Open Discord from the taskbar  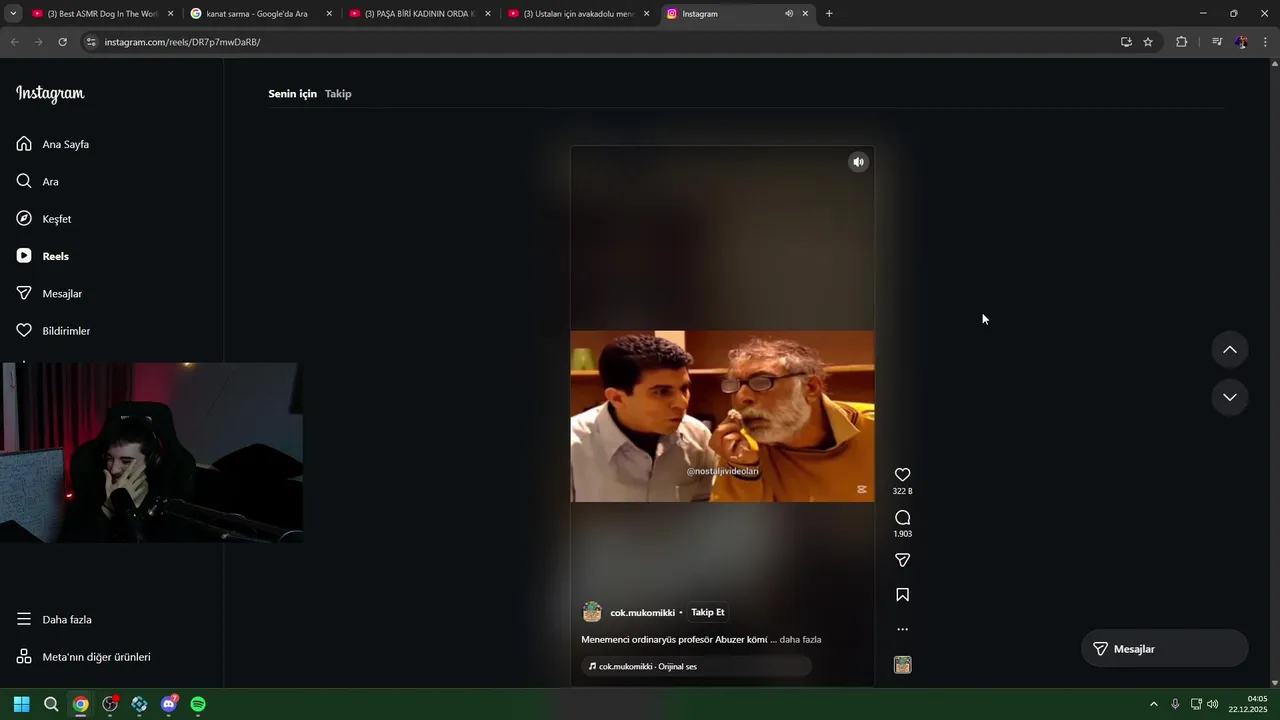[169, 704]
